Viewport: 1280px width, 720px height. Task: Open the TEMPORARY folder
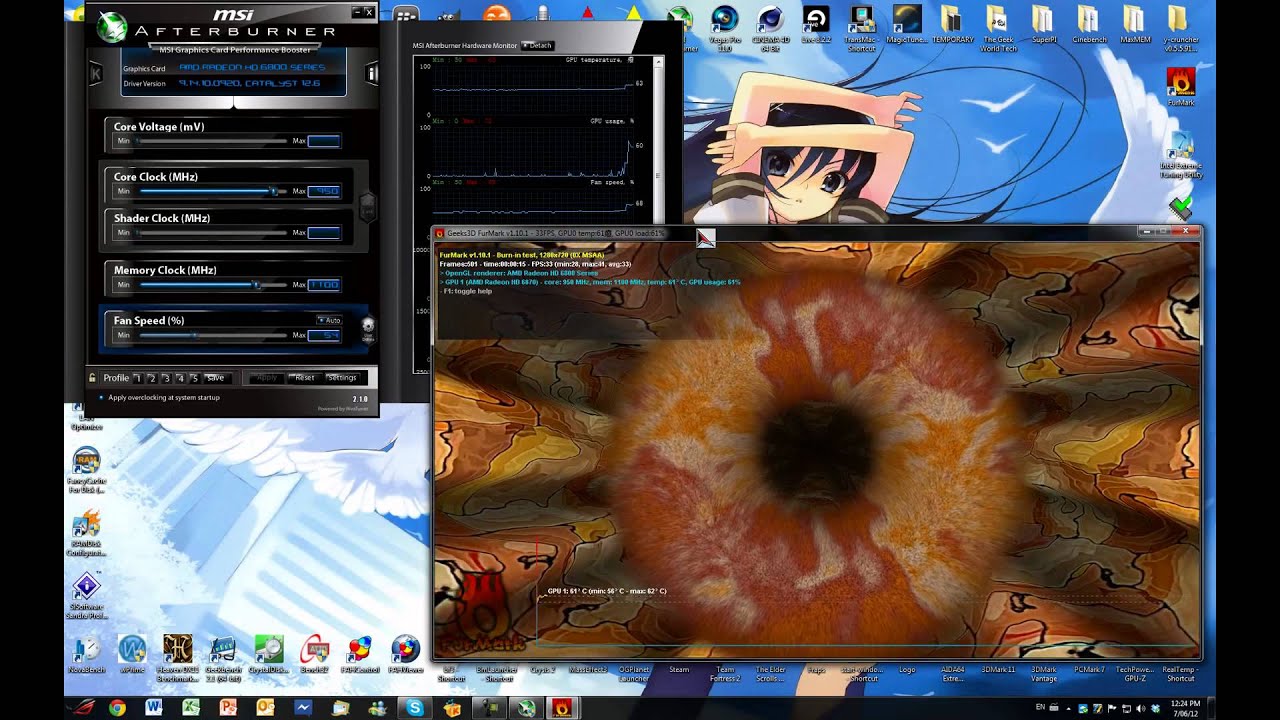952,25
